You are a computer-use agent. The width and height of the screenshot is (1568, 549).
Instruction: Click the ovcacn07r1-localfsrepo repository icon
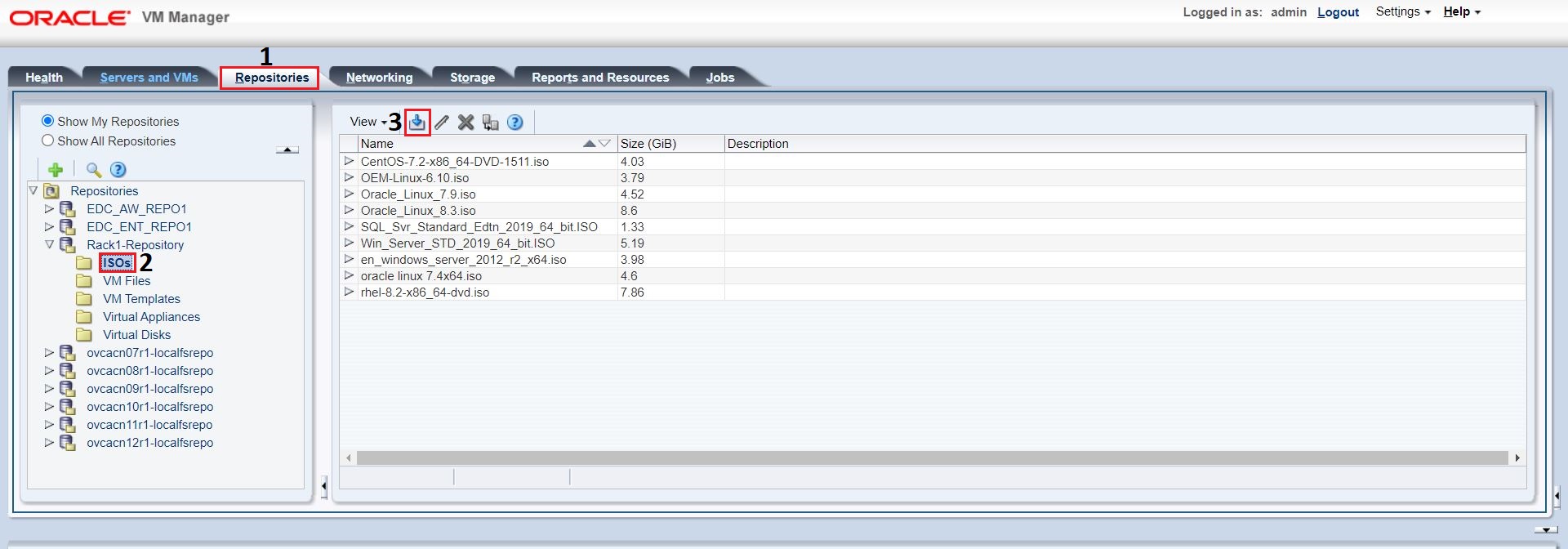pos(68,353)
